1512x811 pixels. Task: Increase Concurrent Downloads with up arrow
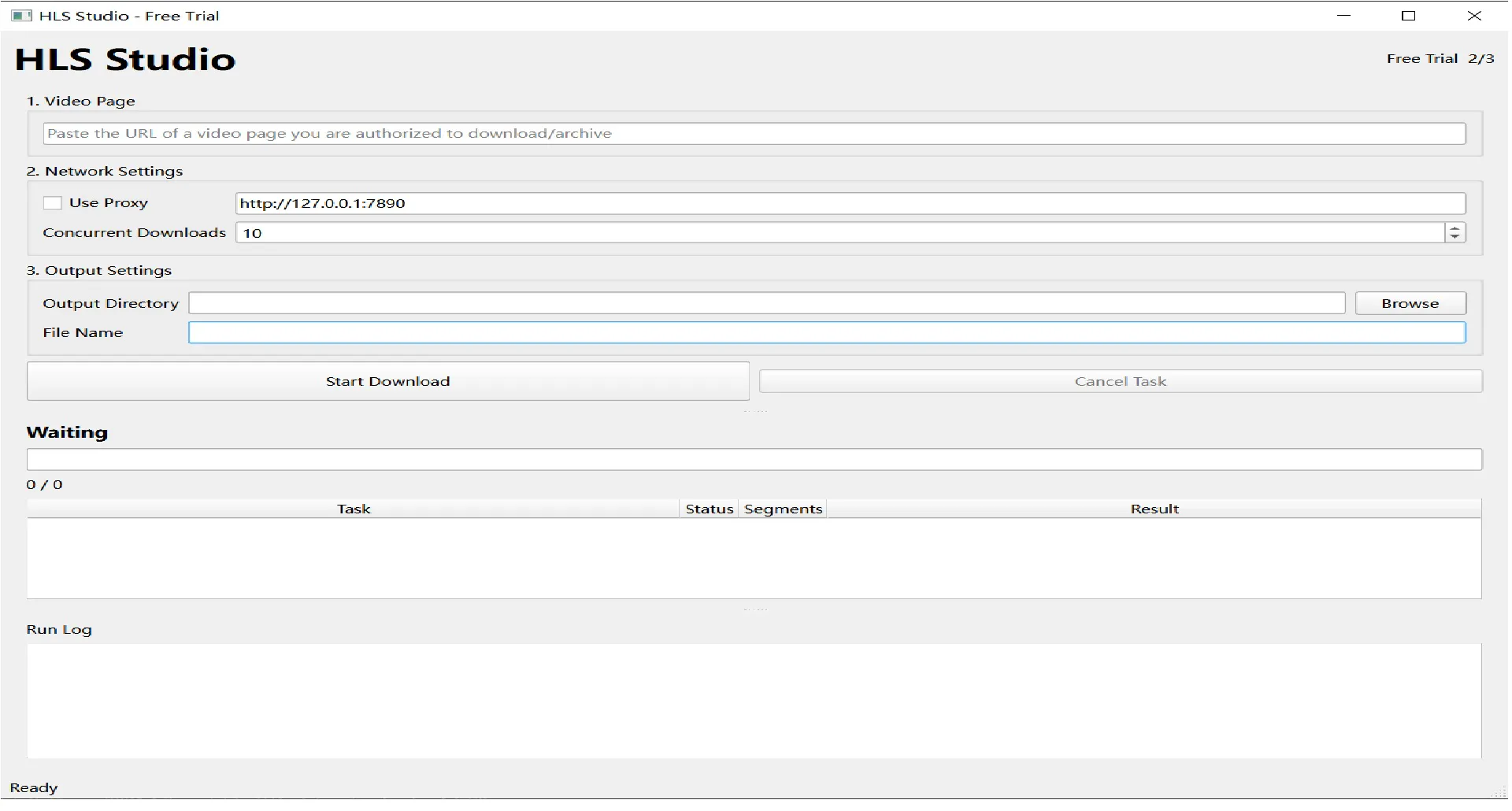click(x=1455, y=228)
